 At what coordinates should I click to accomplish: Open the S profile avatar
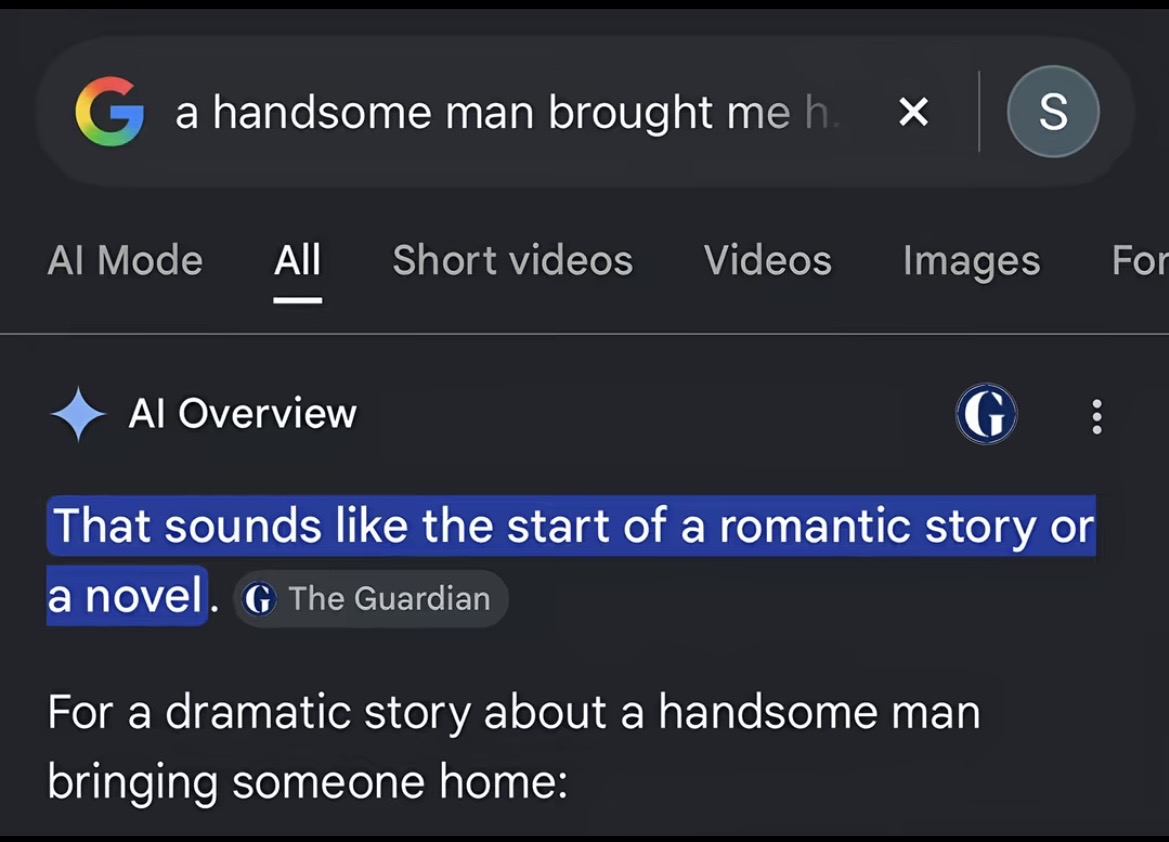[1053, 111]
